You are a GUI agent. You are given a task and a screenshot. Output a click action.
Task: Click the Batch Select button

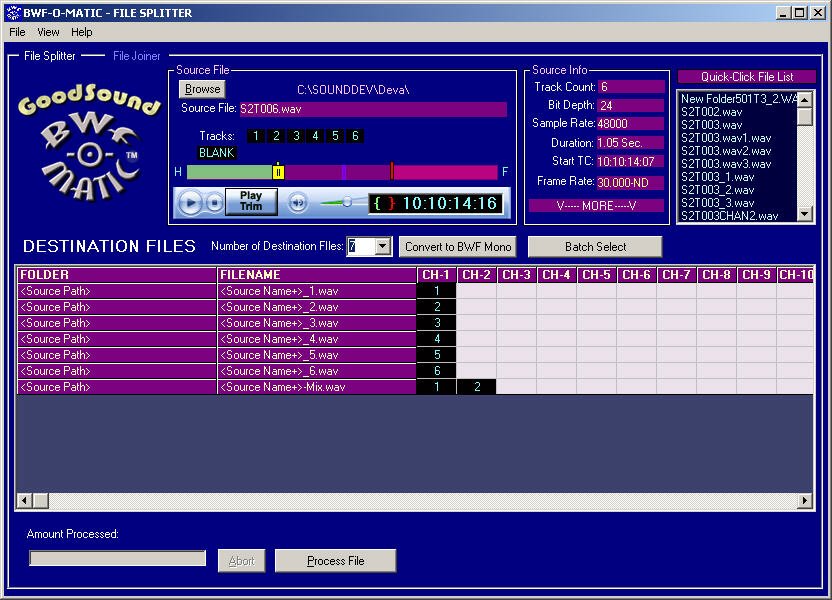[x=595, y=247]
